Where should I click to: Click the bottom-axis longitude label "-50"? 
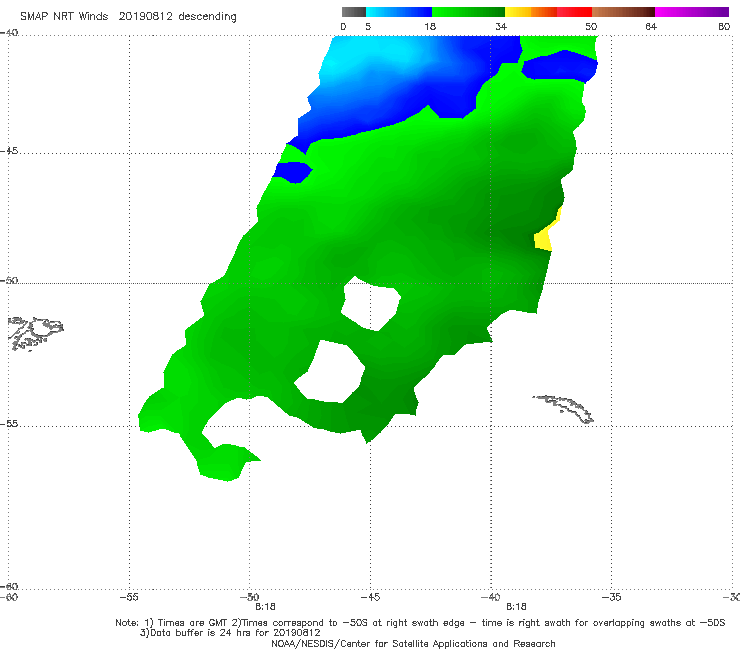pyautogui.click(x=249, y=597)
